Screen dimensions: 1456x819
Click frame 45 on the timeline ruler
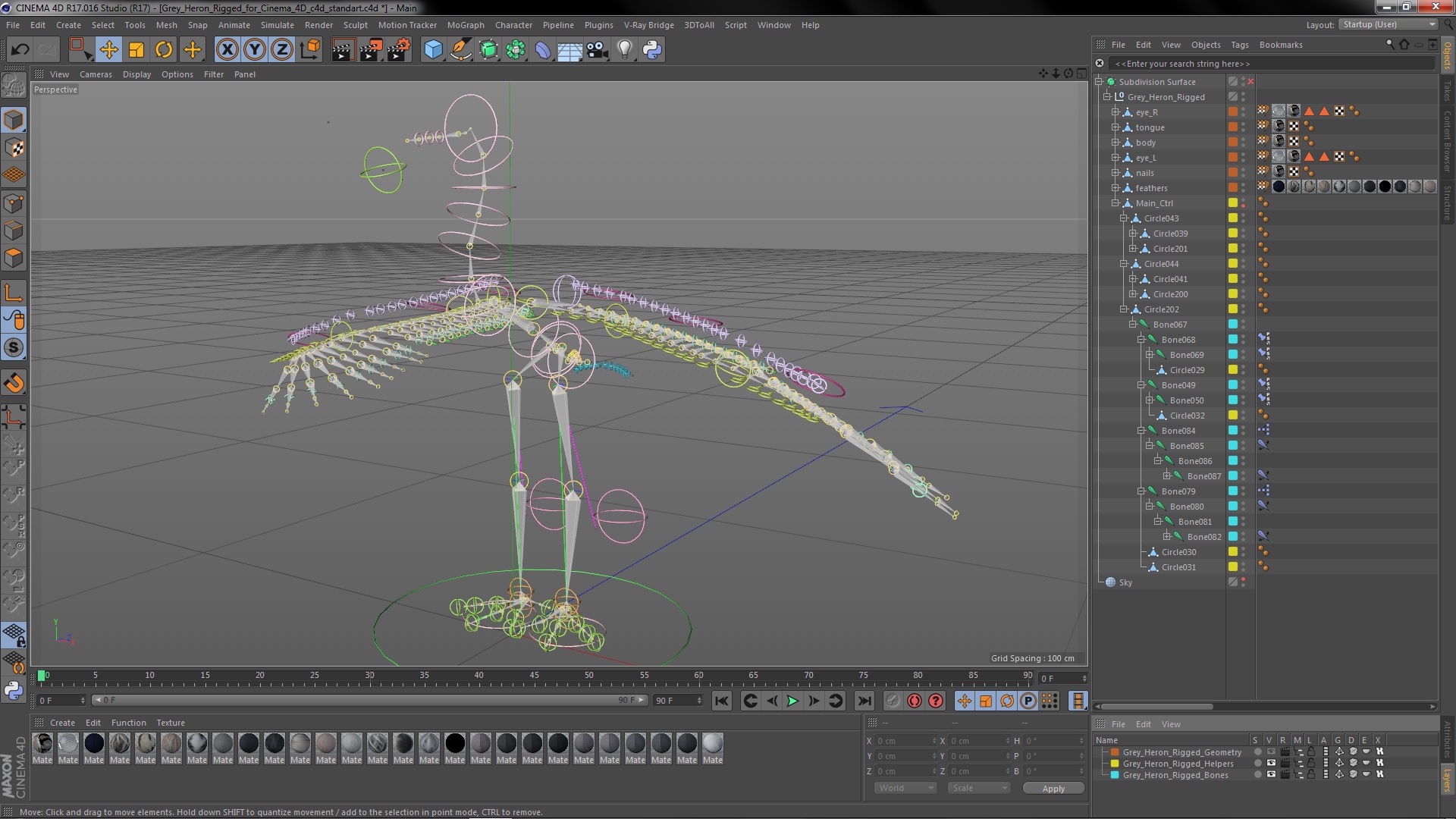534,676
